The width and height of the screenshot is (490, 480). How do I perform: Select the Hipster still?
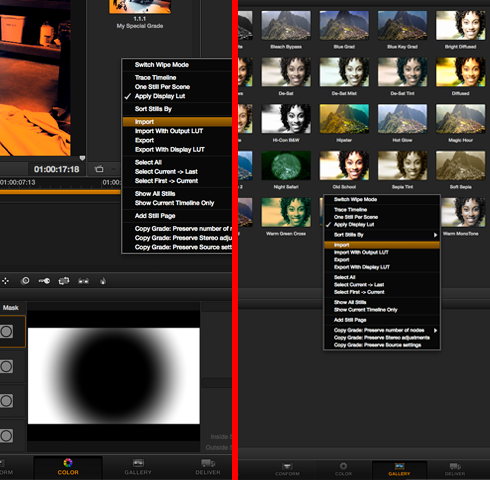pyautogui.click(x=344, y=119)
